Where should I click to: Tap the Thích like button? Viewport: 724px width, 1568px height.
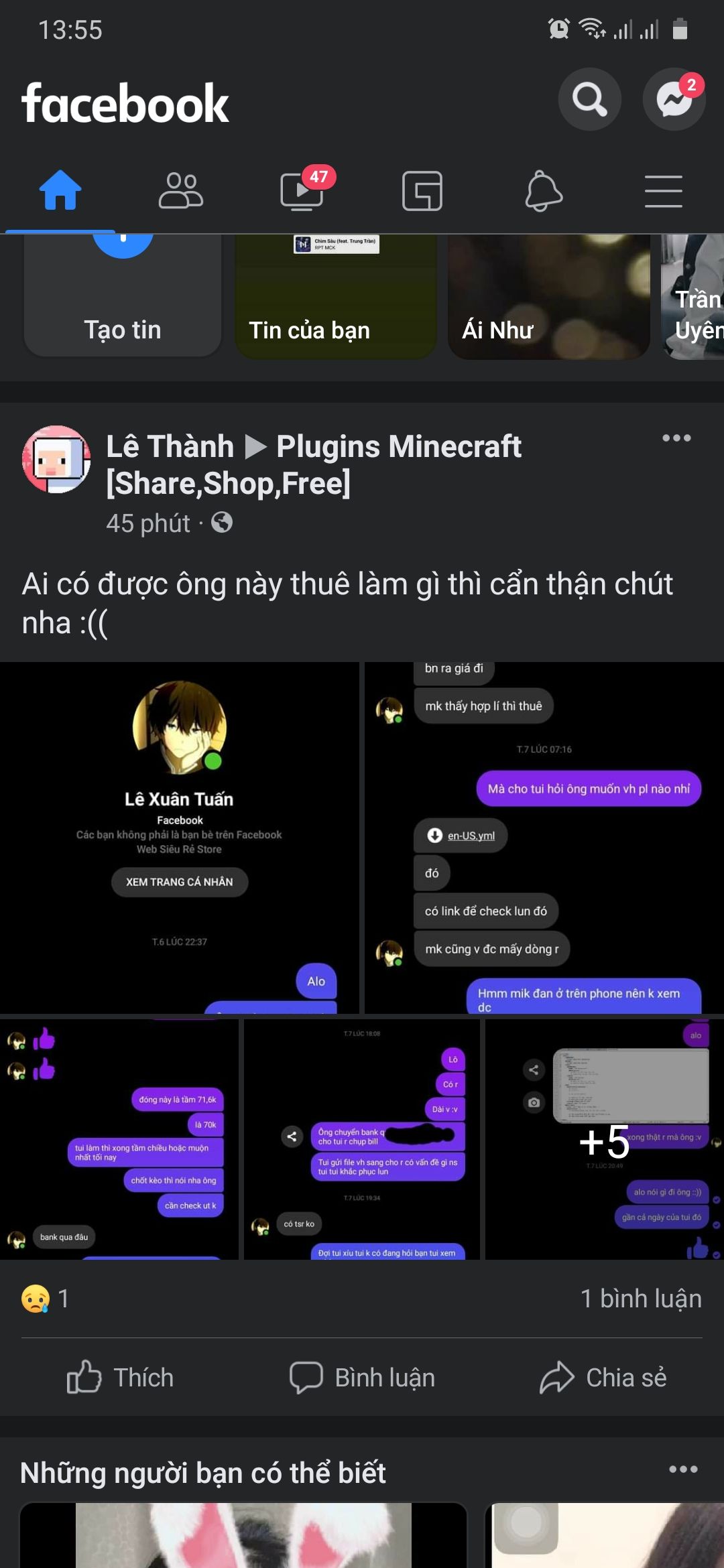tap(121, 1378)
